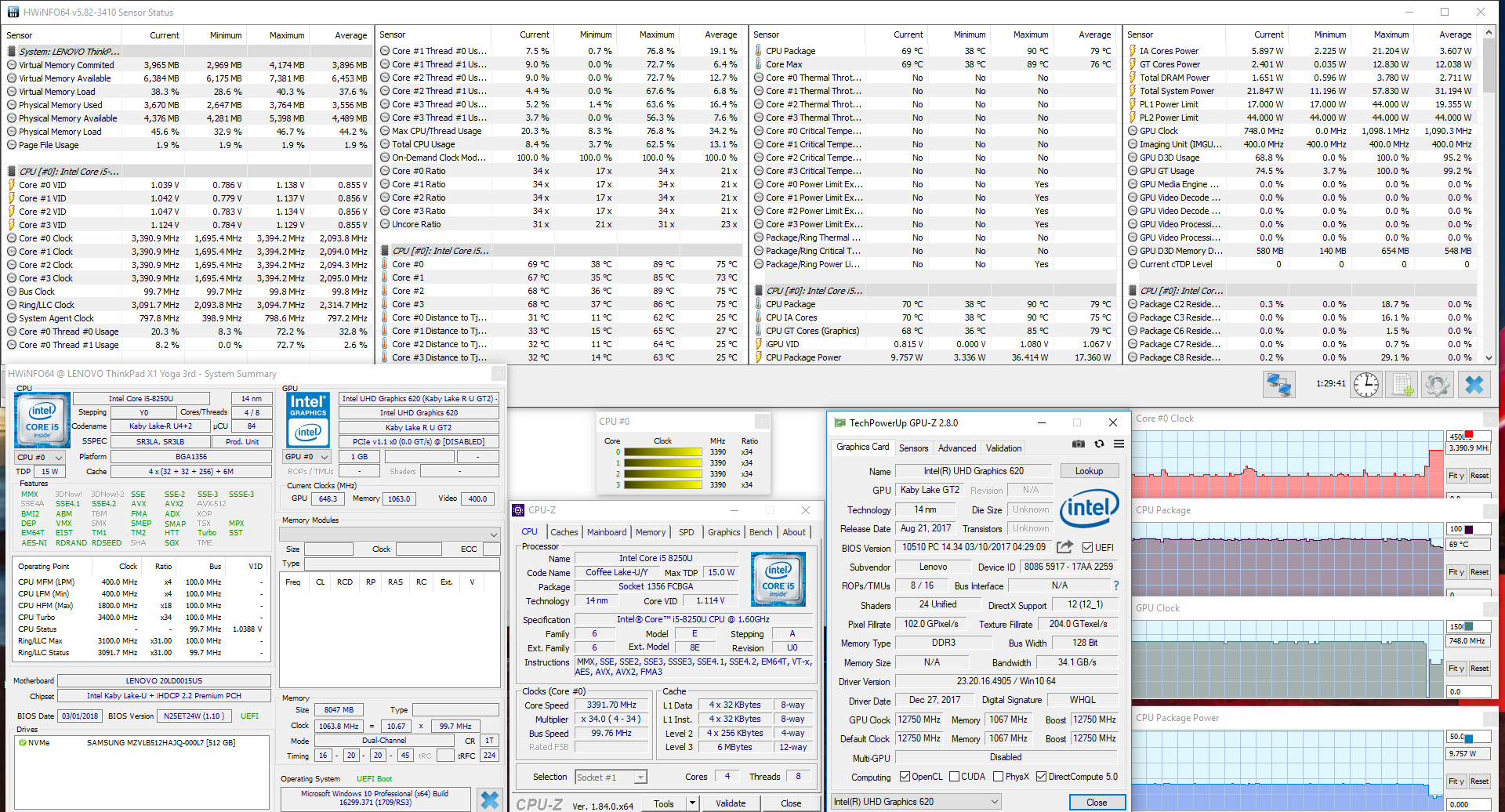Click the GPU-Z refresh icon

click(1099, 444)
